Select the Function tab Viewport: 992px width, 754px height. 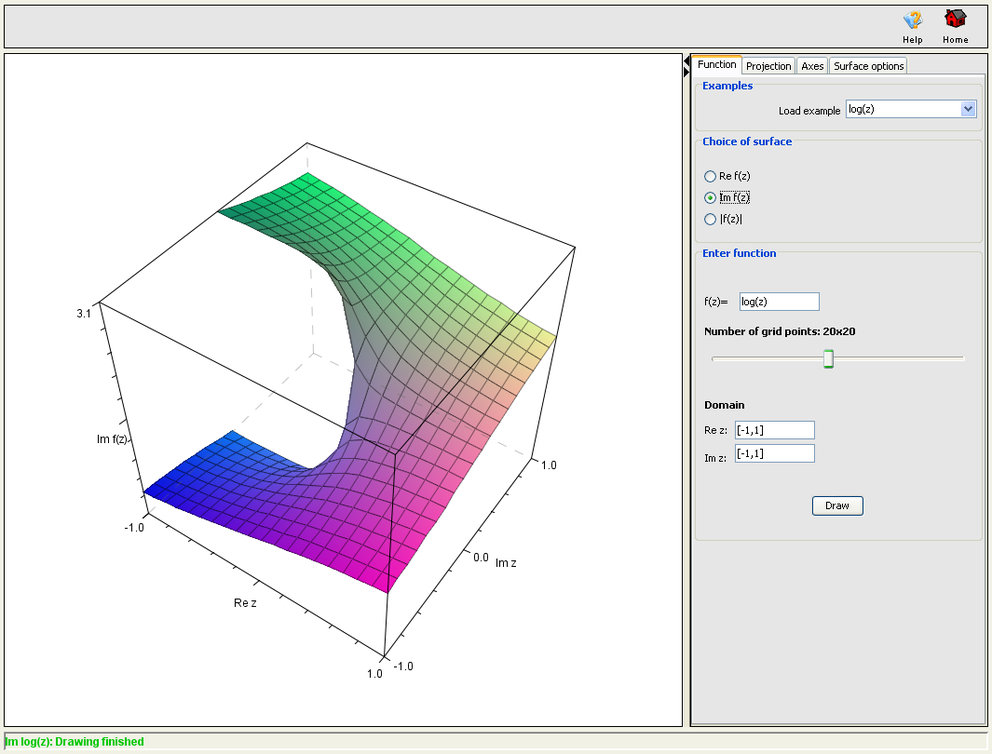click(717, 63)
